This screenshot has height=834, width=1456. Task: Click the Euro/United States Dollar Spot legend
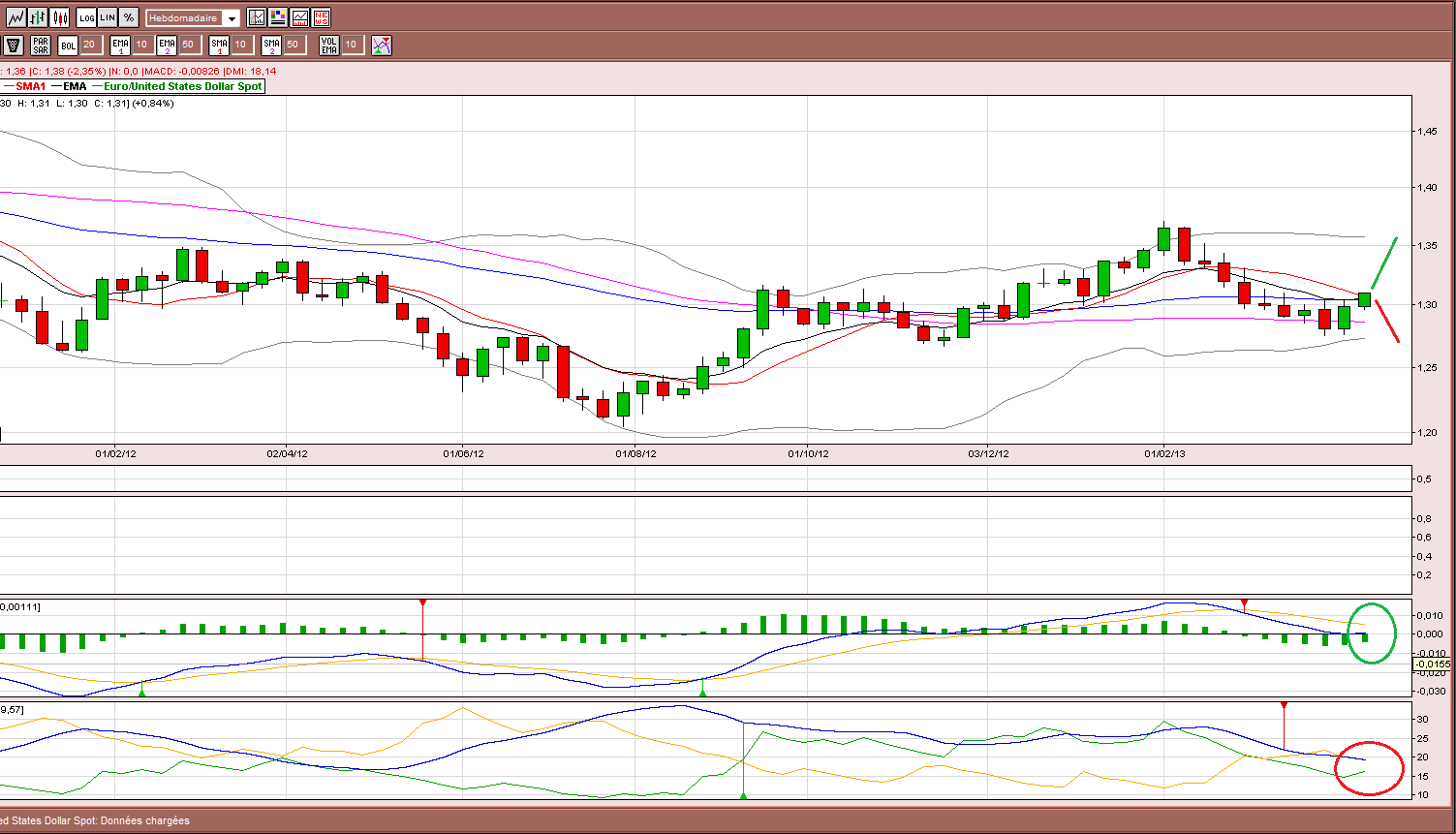[177, 86]
